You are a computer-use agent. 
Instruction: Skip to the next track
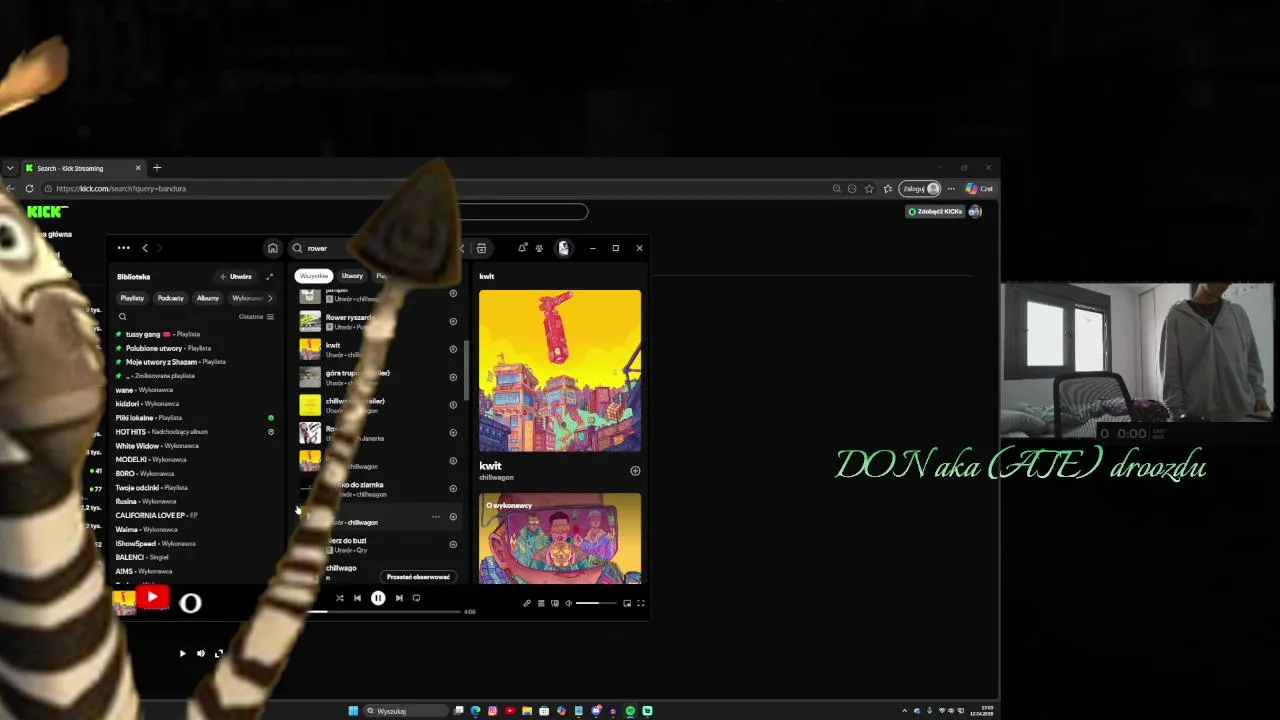[399, 598]
